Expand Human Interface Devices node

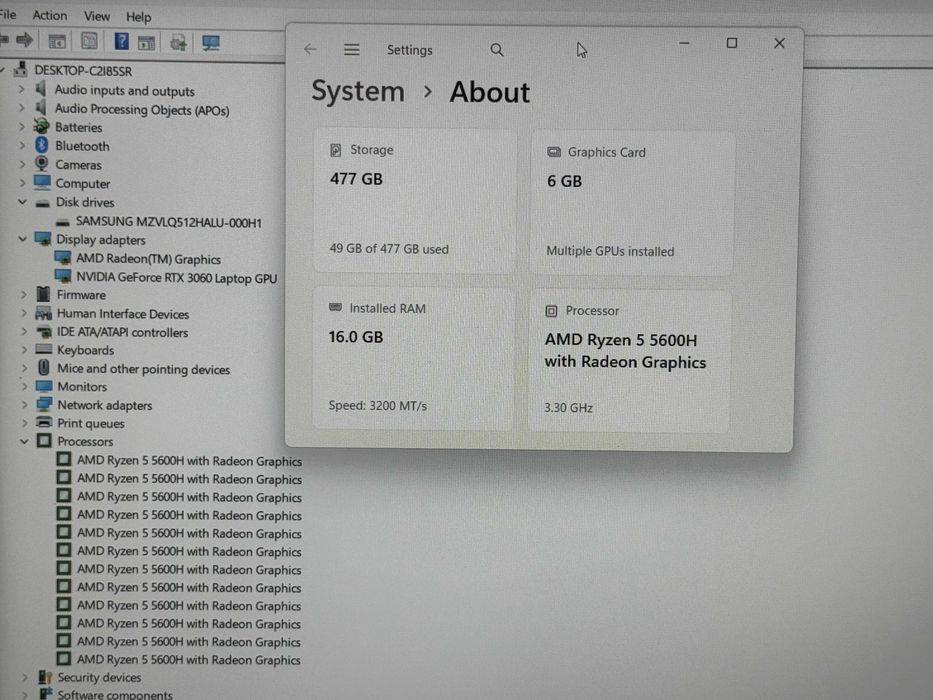(x=24, y=312)
